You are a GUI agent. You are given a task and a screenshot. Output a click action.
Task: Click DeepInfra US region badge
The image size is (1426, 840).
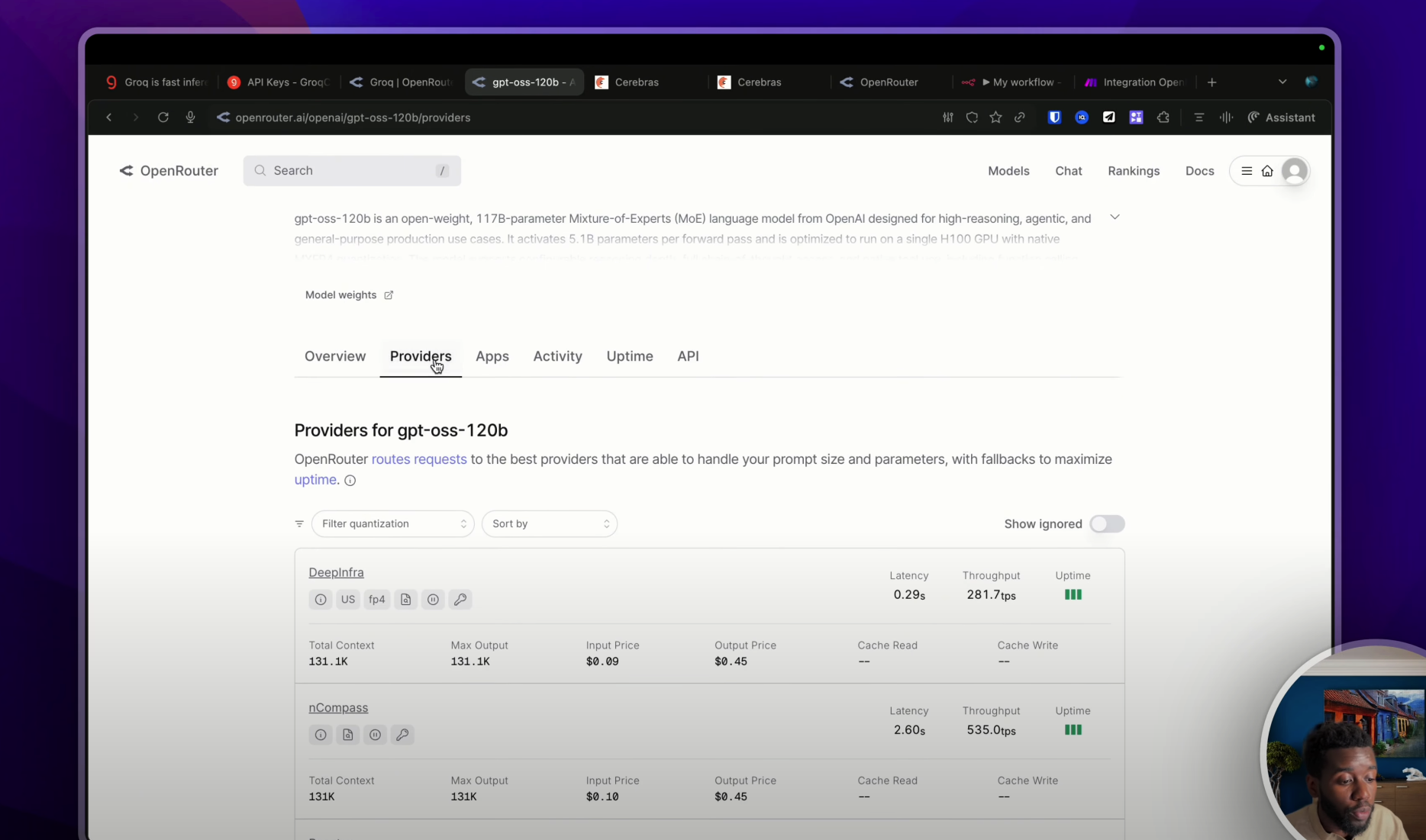point(348,600)
